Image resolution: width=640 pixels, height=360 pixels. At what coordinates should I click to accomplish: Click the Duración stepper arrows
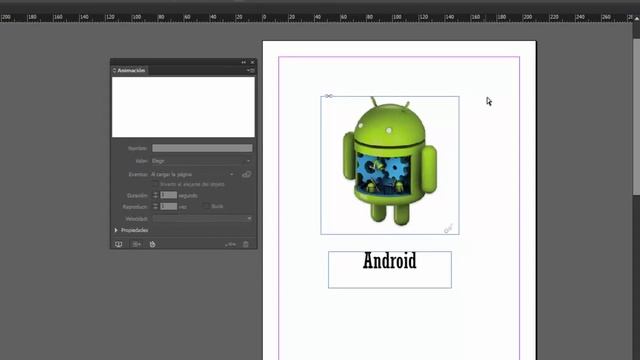156,196
